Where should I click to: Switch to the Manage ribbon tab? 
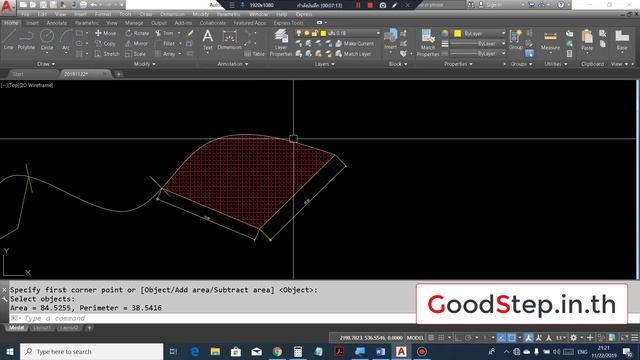pos(134,23)
